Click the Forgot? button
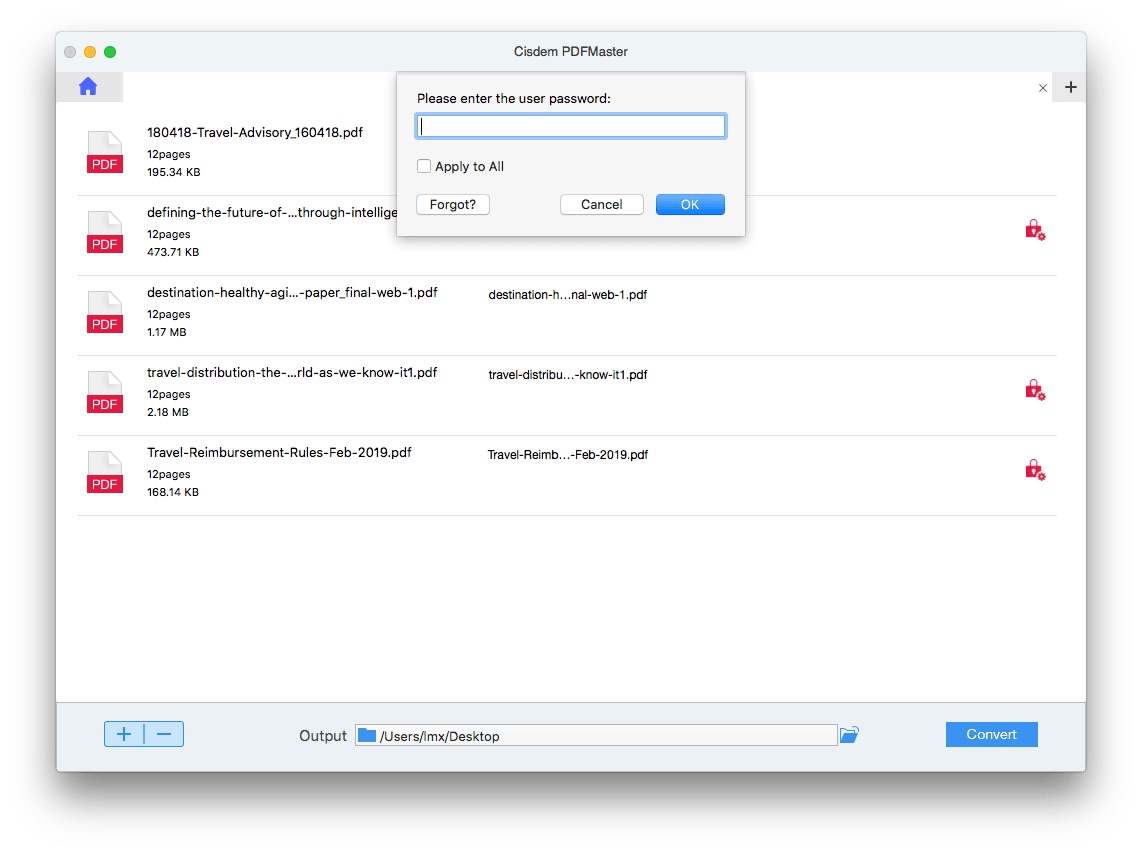The image size is (1142, 852). tap(453, 205)
